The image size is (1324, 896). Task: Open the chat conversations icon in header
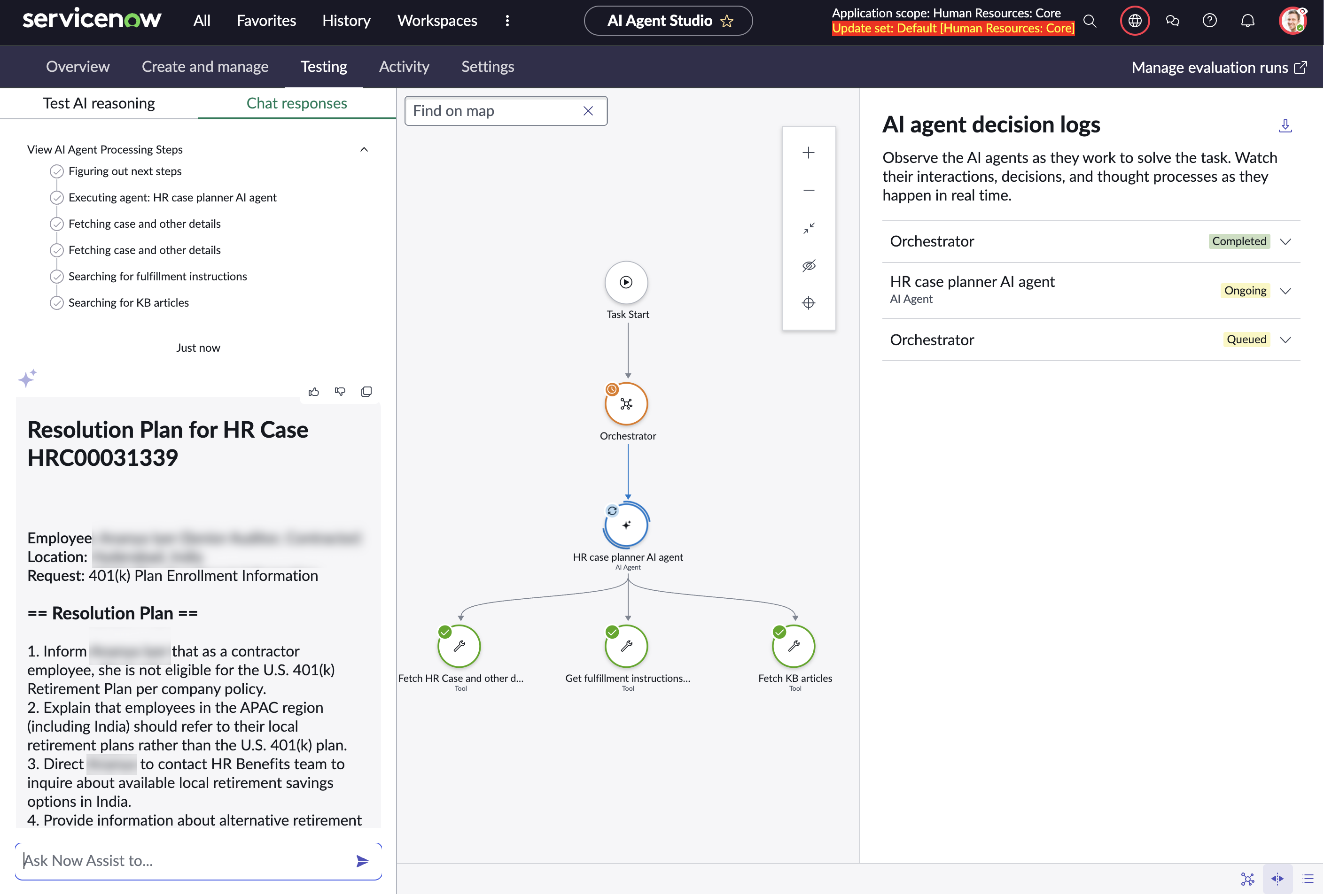click(1172, 21)
